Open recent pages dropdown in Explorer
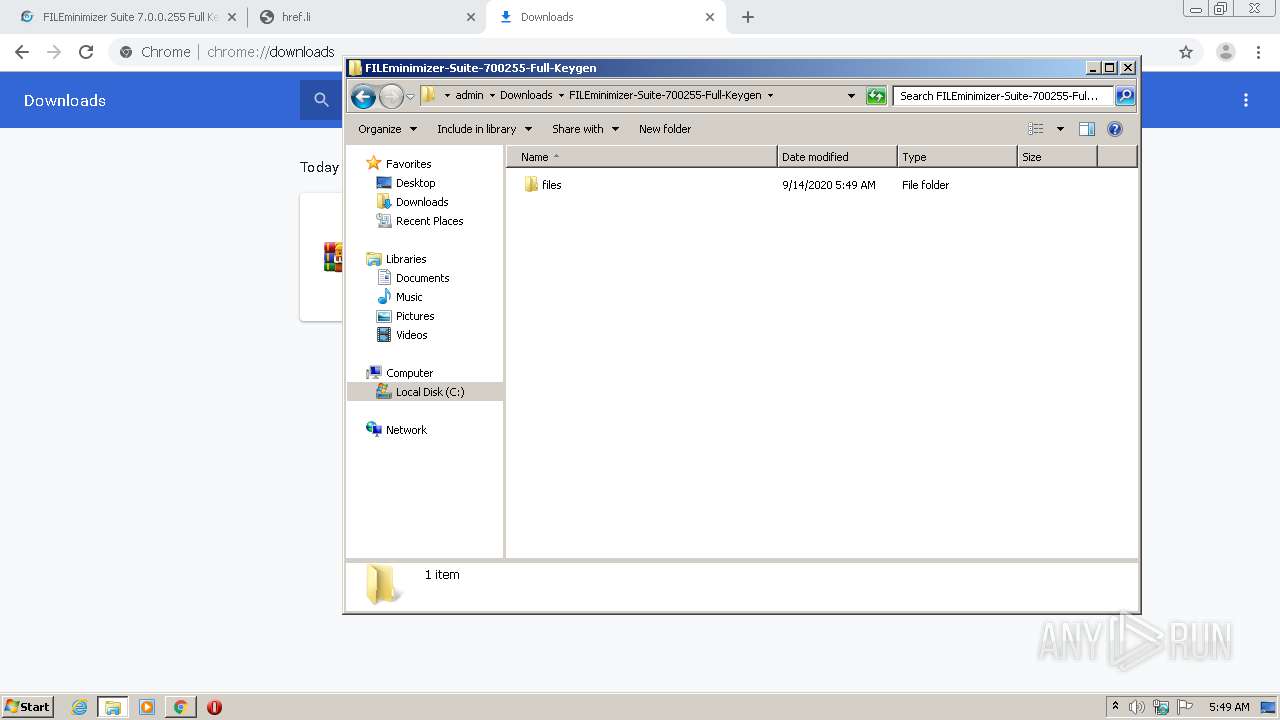 pos(410,96)
